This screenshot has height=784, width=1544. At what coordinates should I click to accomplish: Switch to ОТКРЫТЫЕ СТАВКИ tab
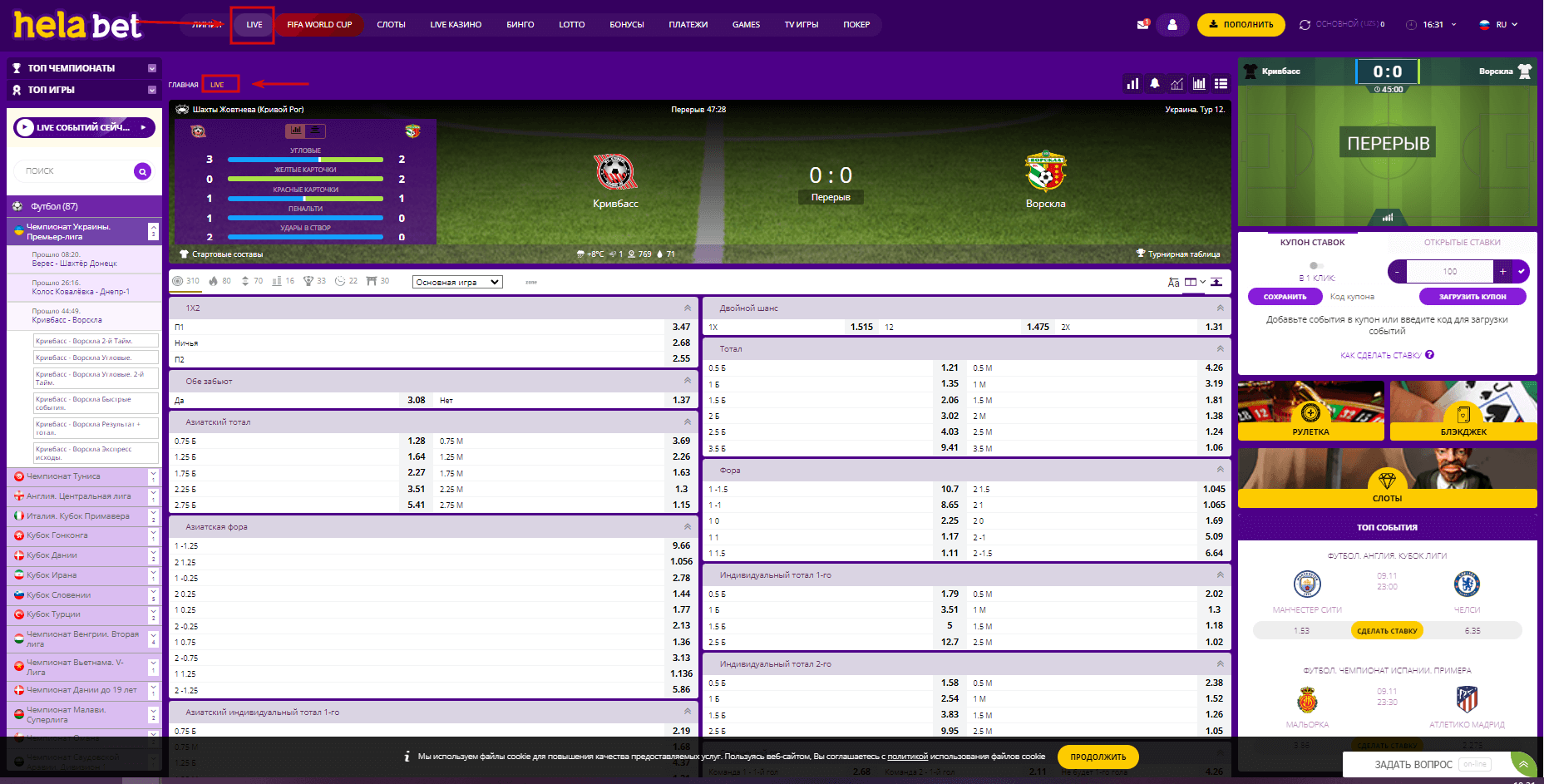[x=1462, y=243]
